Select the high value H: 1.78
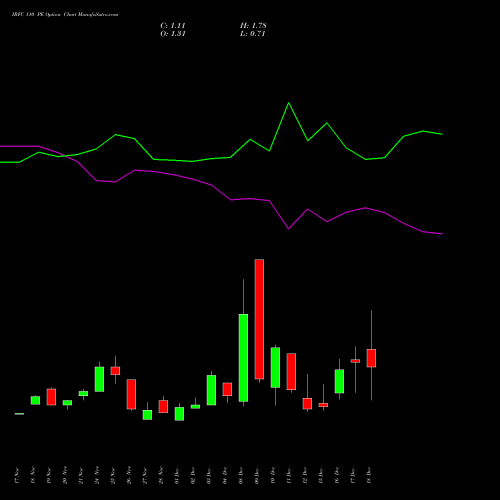Image resolution: width=500 pixels, height=500 pixels. tap(253, 26)
